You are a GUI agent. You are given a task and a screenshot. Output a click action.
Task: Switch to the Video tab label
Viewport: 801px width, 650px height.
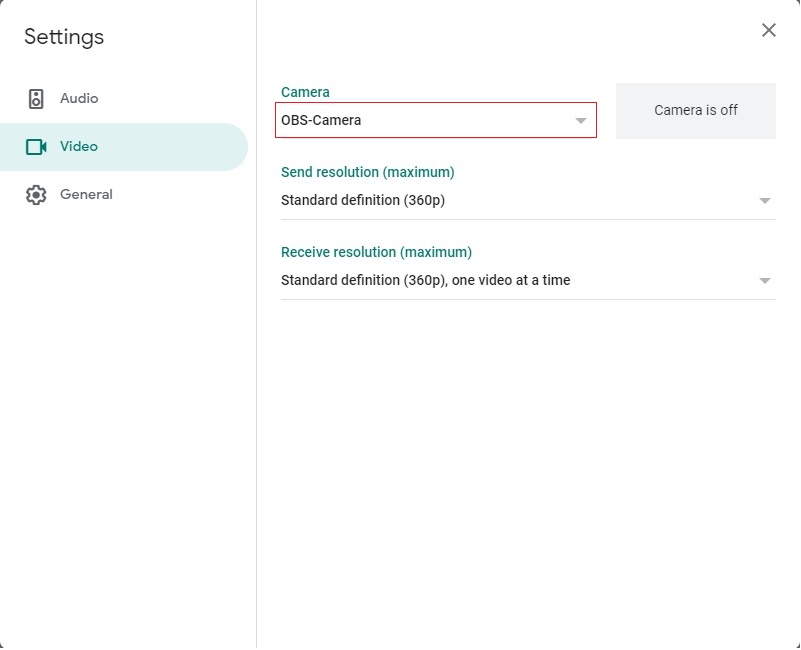79,146
